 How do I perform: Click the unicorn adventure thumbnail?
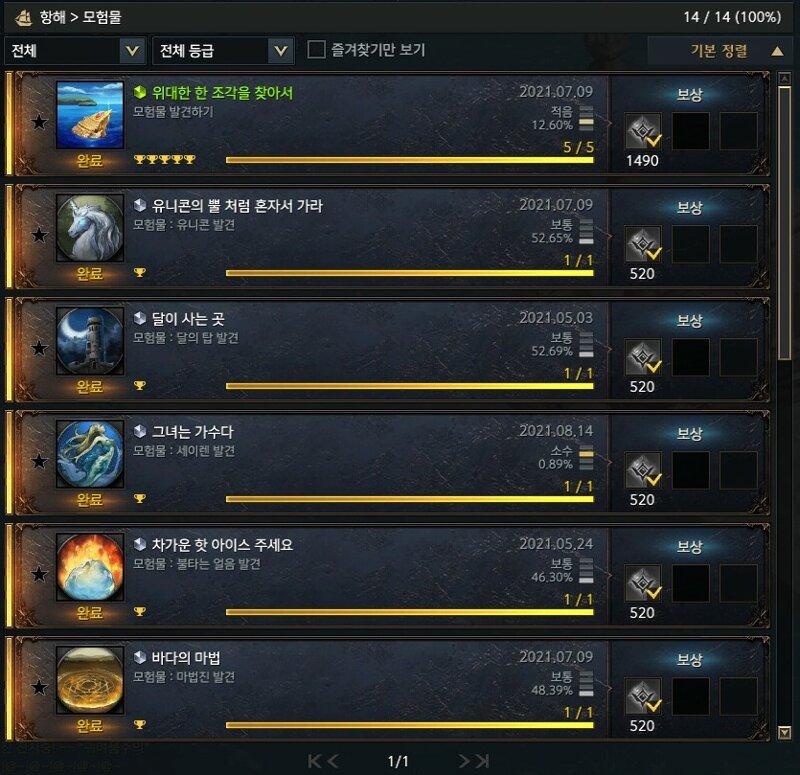click(90, 228)
